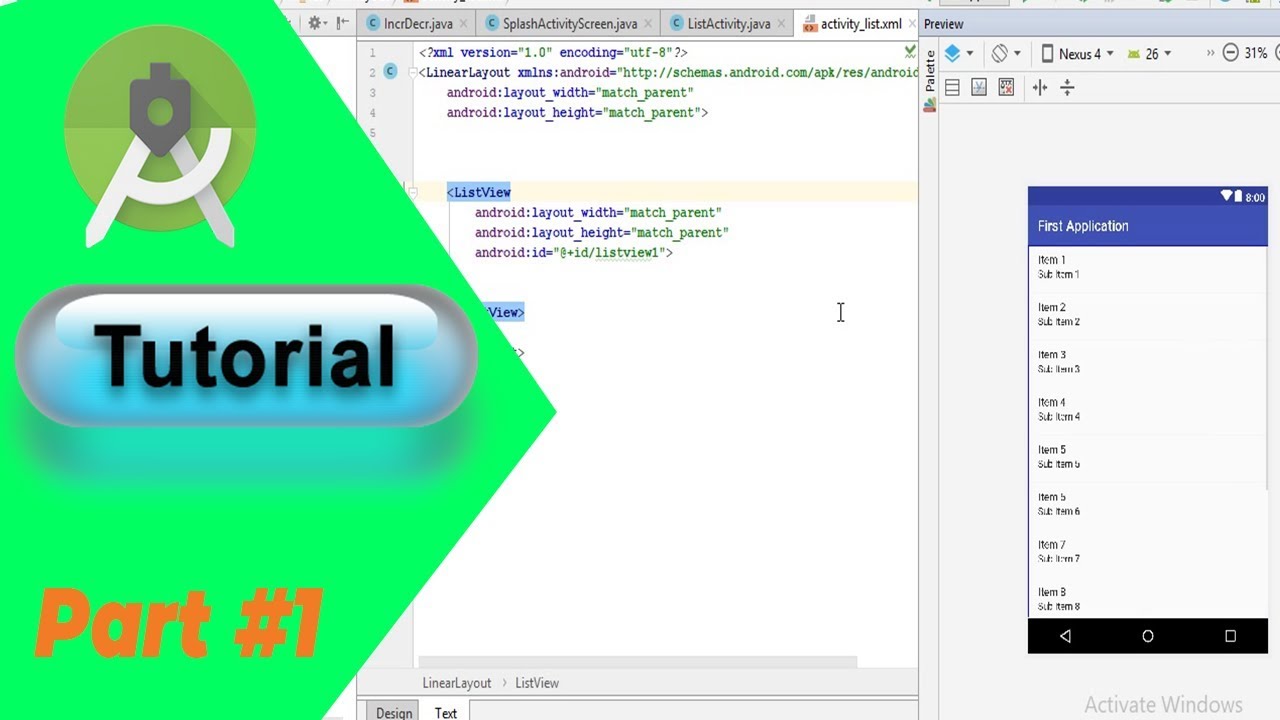Image resolution: width=1280 pixels, height=720 pixels.
Task: Show more preview toolbar options
Action: pos(1210,53)
